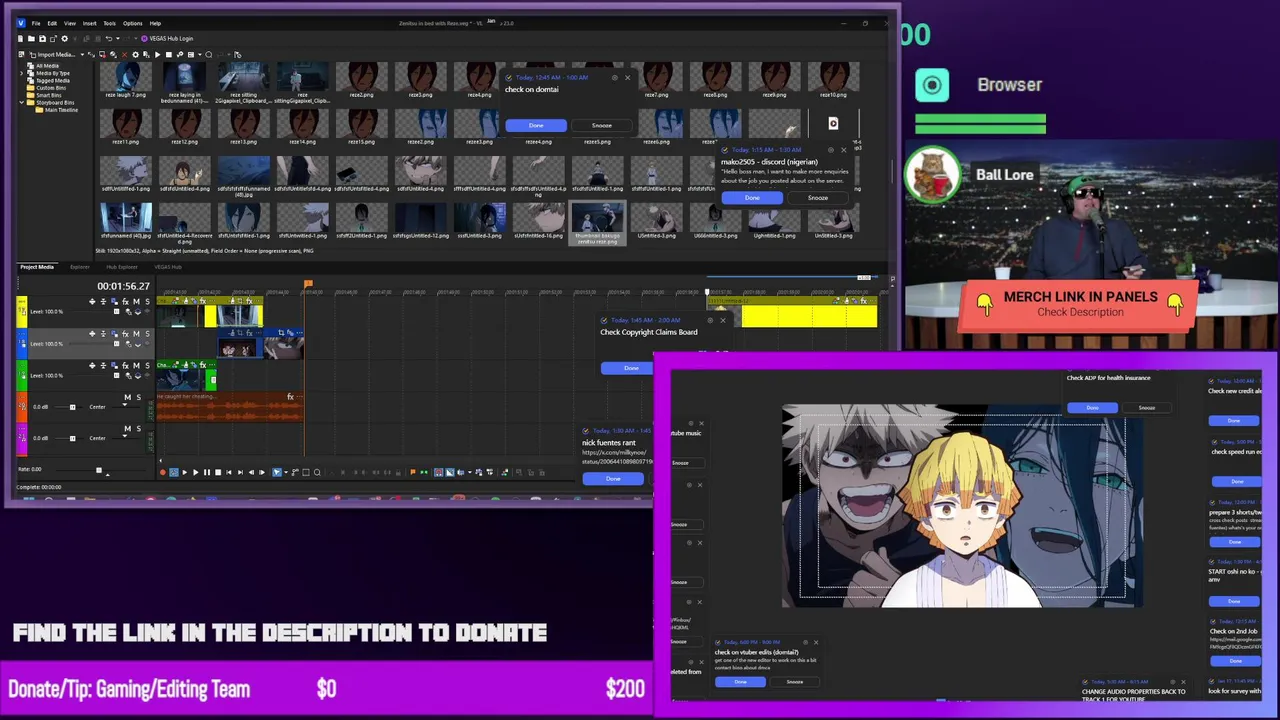Click the Record button in the transport bar
The image size is (1280, 720).
coord(163,472)
